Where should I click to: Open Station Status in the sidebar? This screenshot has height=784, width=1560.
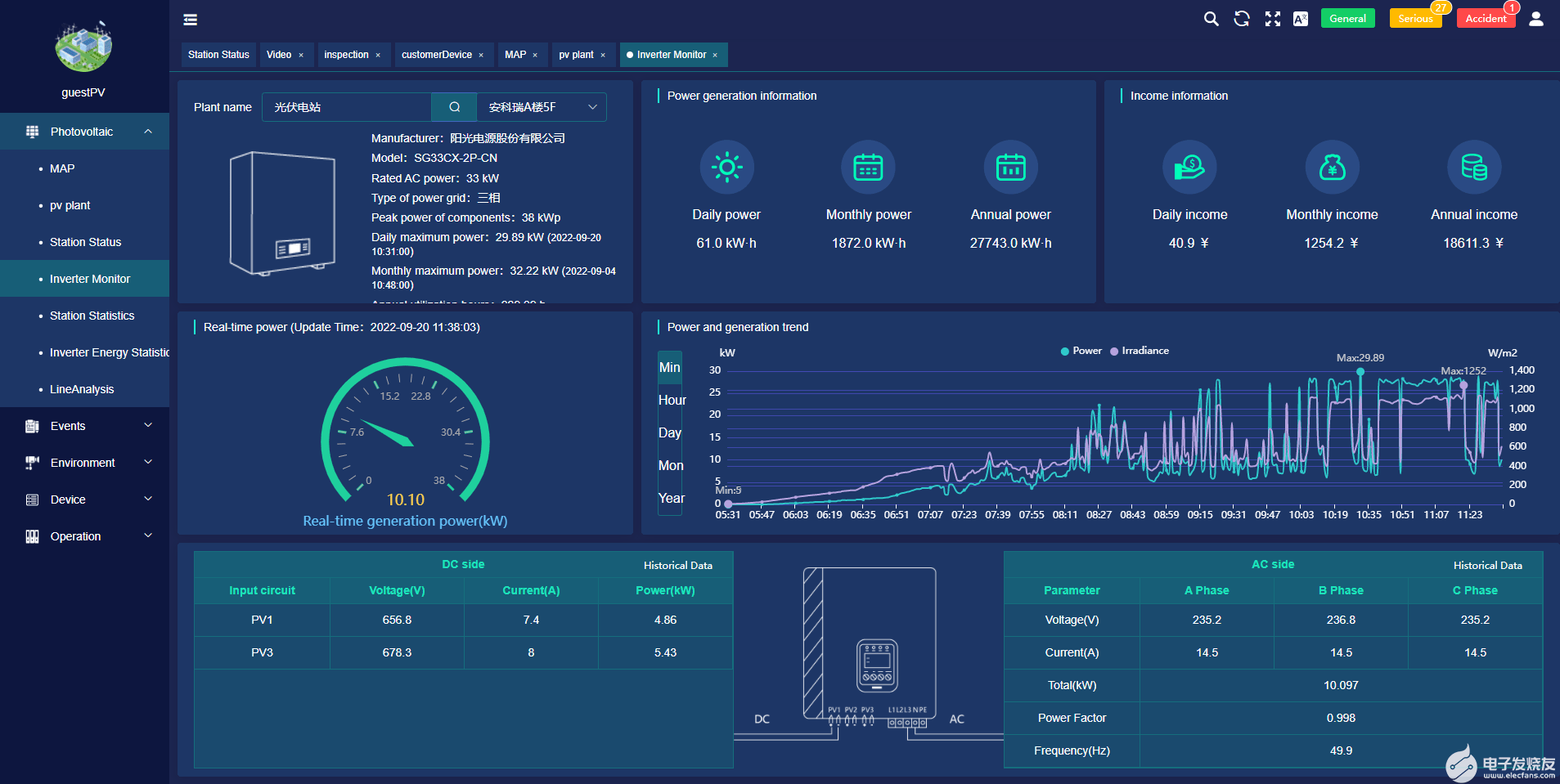(85, 242)
